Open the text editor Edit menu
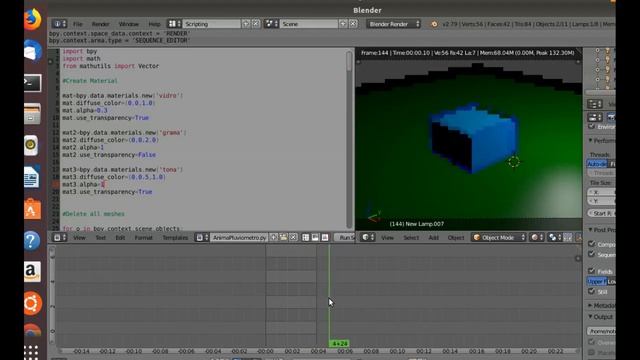The width and height of the screenshot is (640, 360). coord(120,238)
